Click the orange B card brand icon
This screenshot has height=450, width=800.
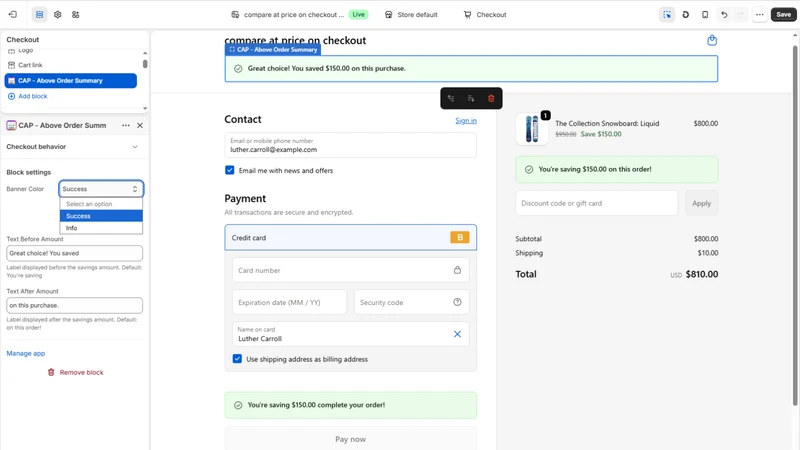click(460, 237)
